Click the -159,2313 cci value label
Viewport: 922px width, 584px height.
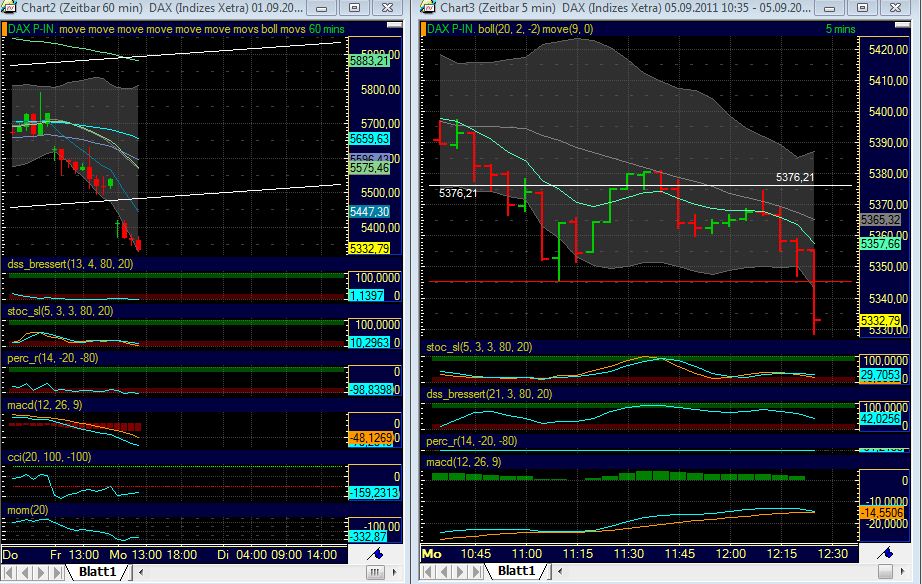click(x=375, y=493)
